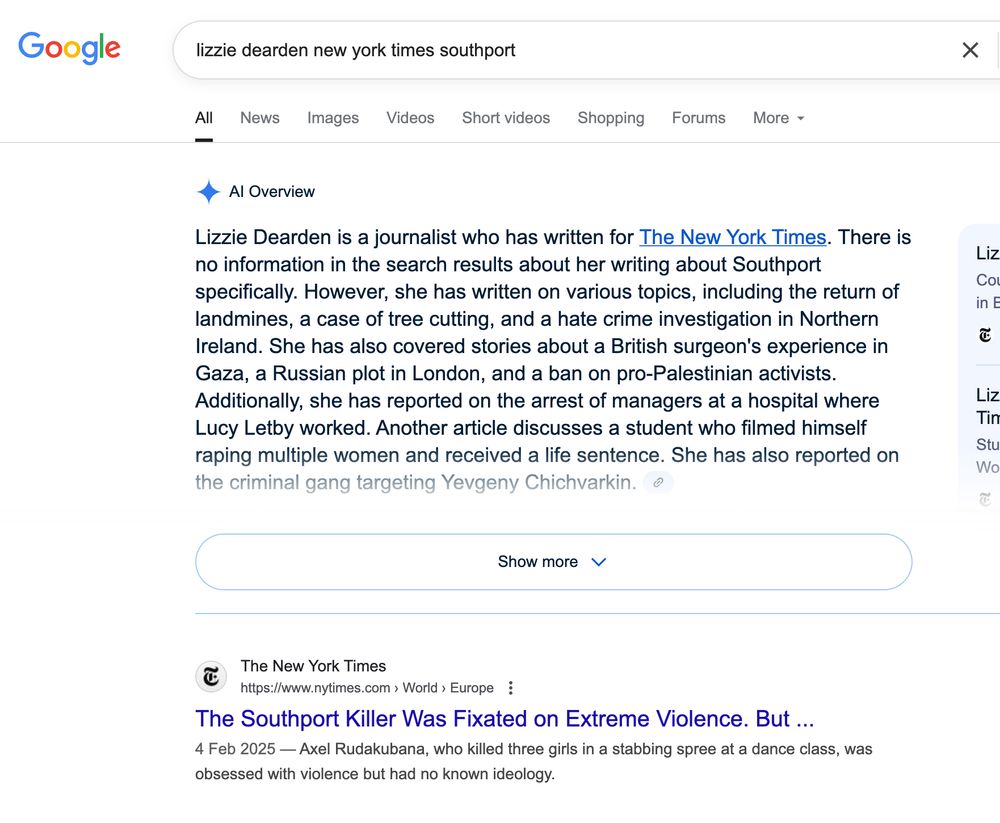
Task: Open the Short videos tab
Action: coord(506,118)
